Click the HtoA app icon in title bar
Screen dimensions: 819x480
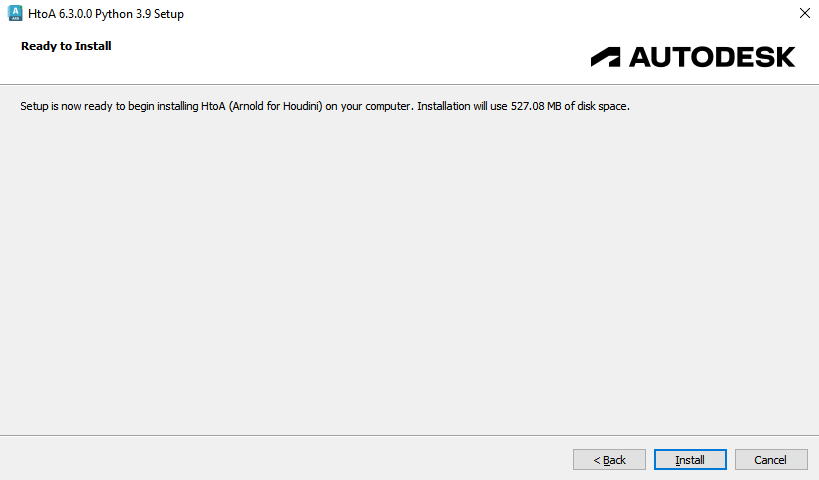point(15,13)
